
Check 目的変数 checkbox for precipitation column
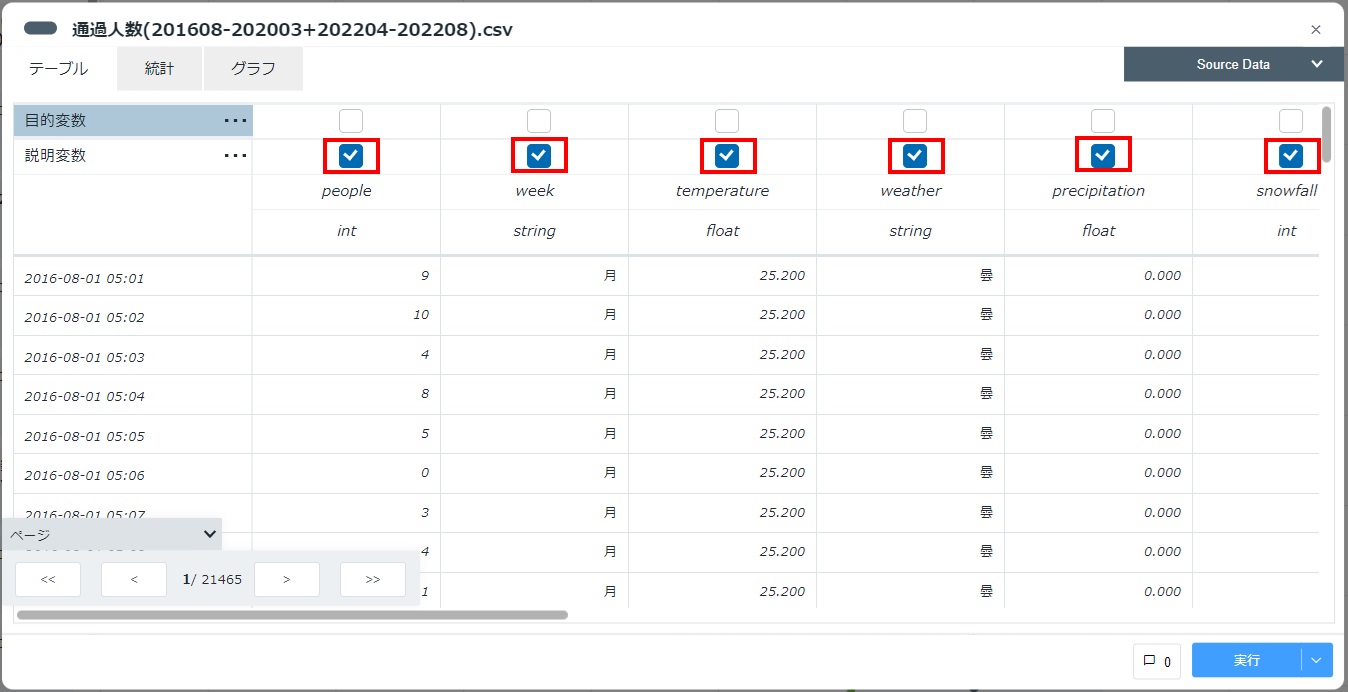point(1103,121)
